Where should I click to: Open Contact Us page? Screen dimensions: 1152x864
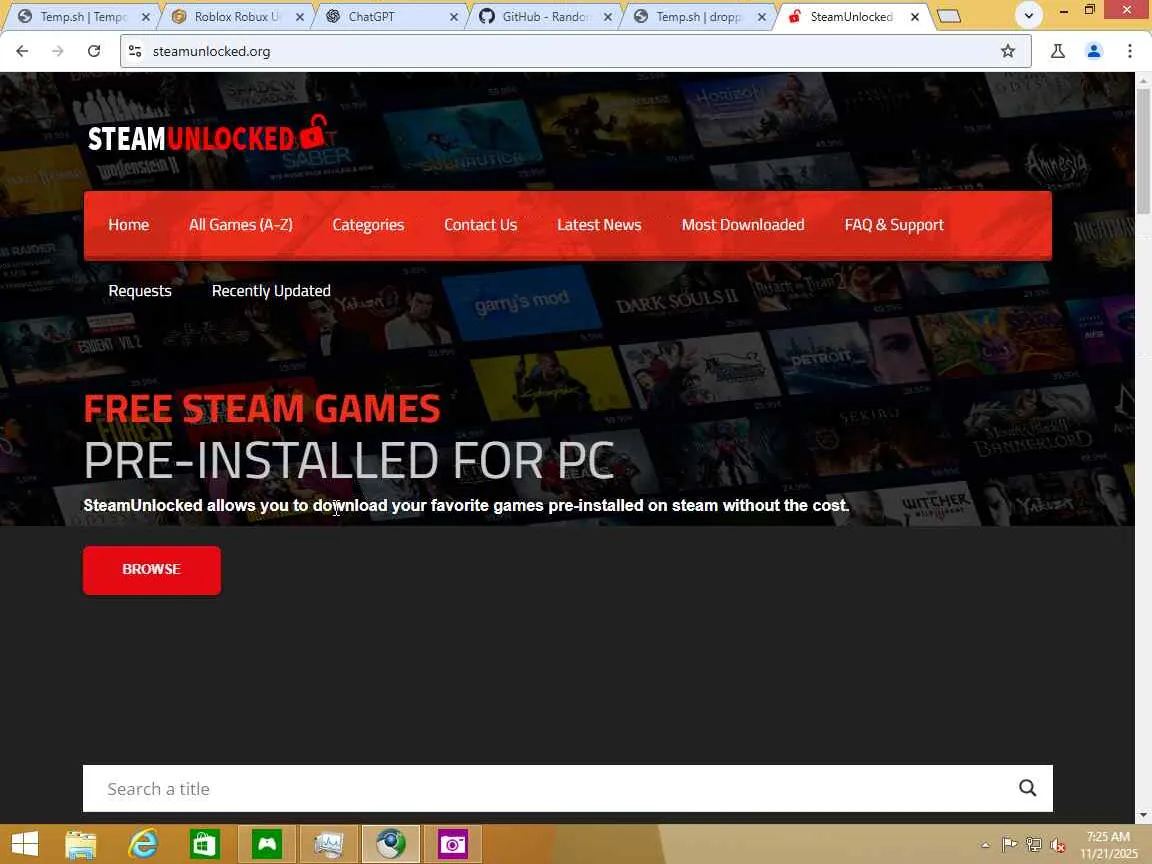click(x=480, y=225)
